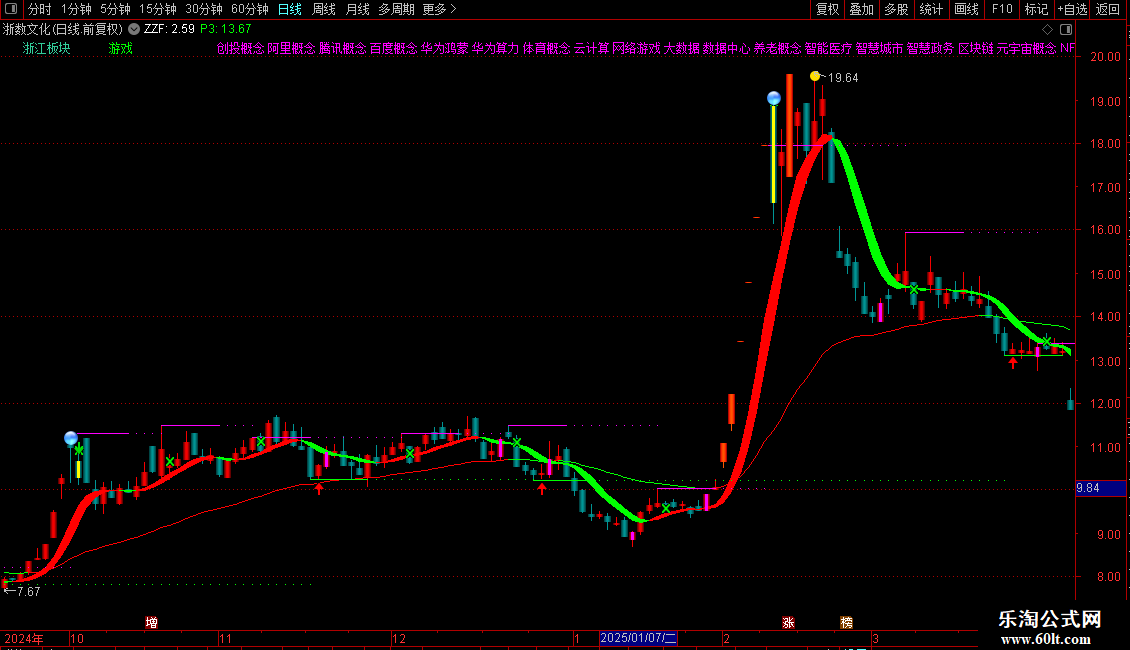Image resolution: width=1130 pixels, height=650 pixels.
Task: Activate the 画线 drawing tools
Action: (966, 9)
